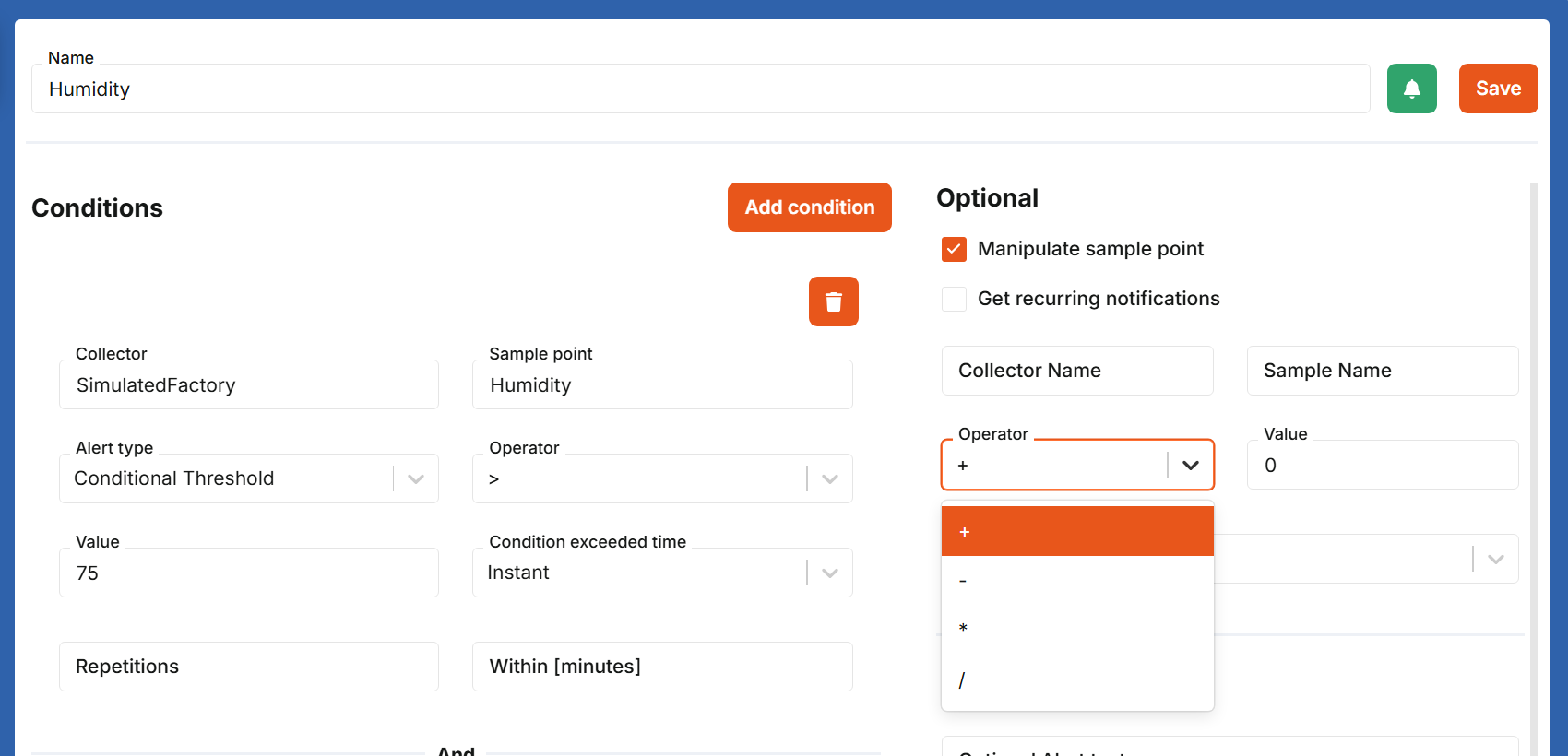
Task: Focus the Collector Name field
Action: [x=1077, y=371]
